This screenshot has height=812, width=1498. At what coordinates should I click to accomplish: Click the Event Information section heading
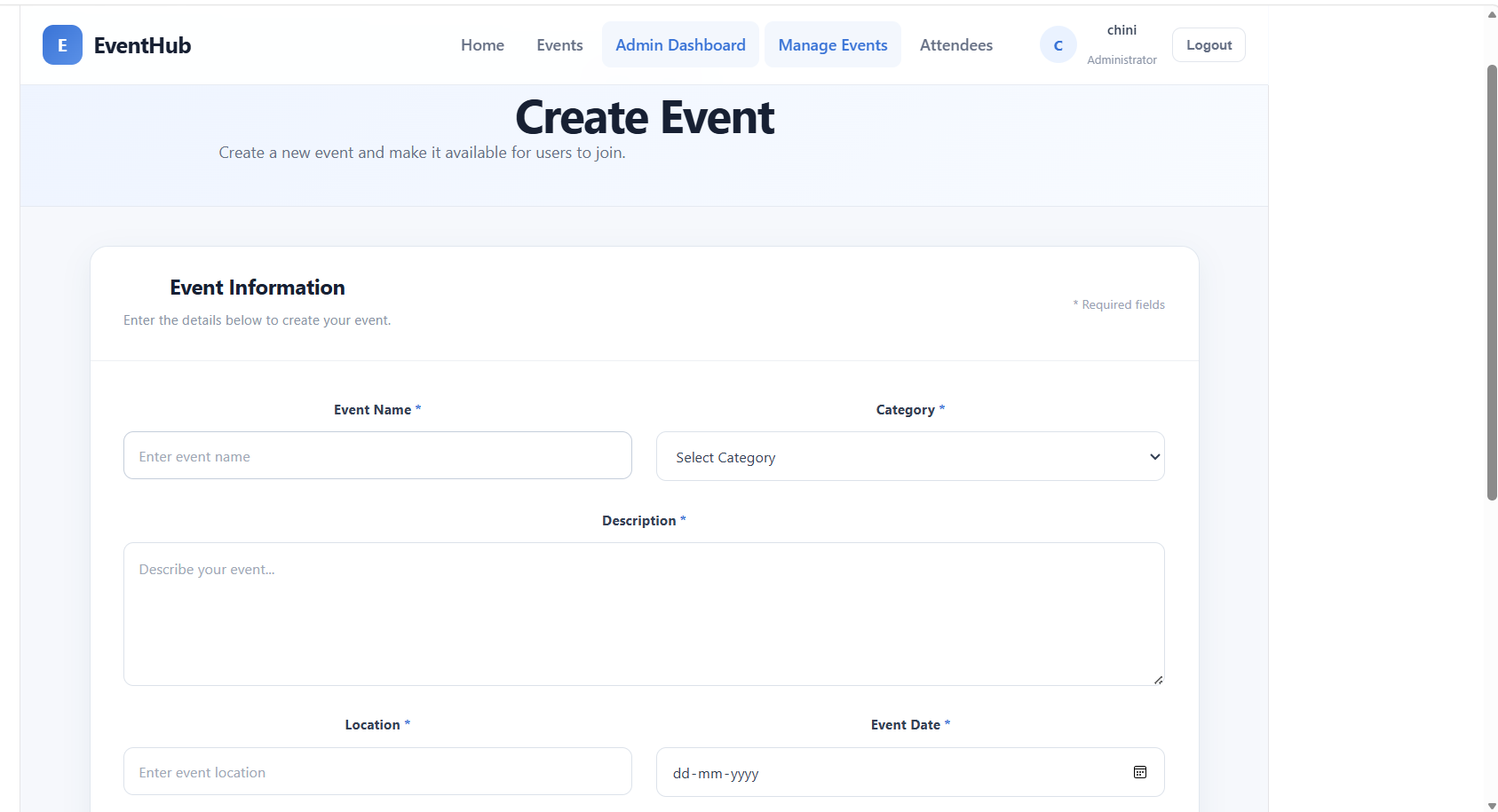(258, 288)
